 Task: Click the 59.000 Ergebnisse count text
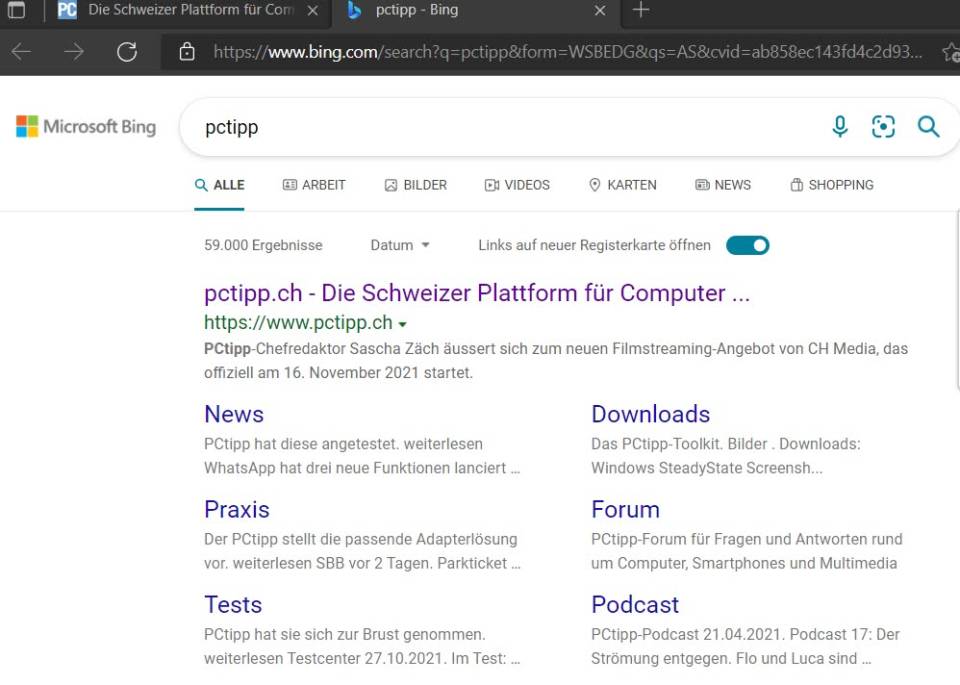tap(263, 245)
